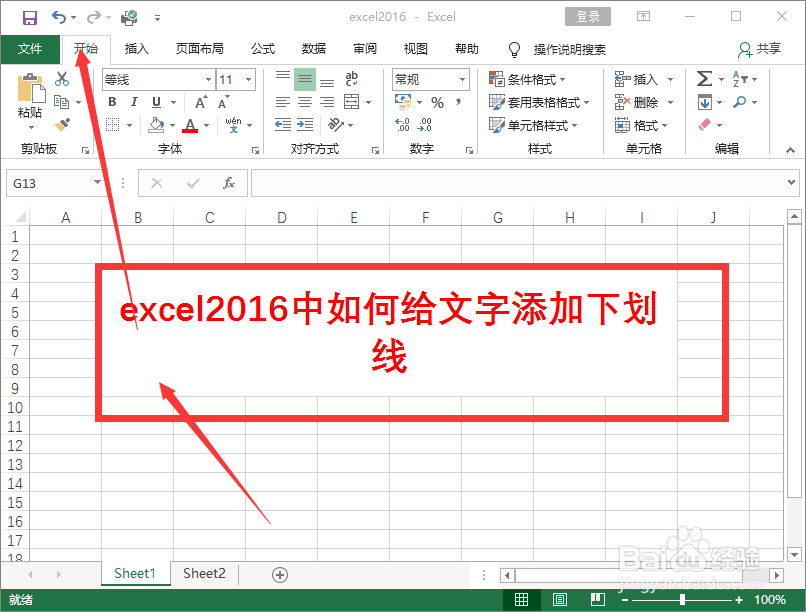
Task: Click the font color red A swatch
Action: coord(190,125)
